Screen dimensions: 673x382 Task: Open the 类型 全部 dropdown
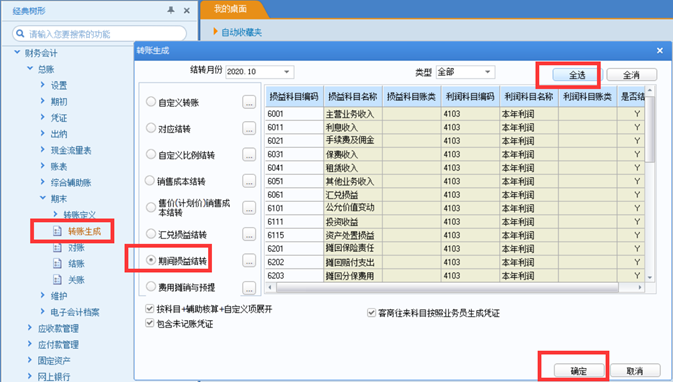click(465, 72)
